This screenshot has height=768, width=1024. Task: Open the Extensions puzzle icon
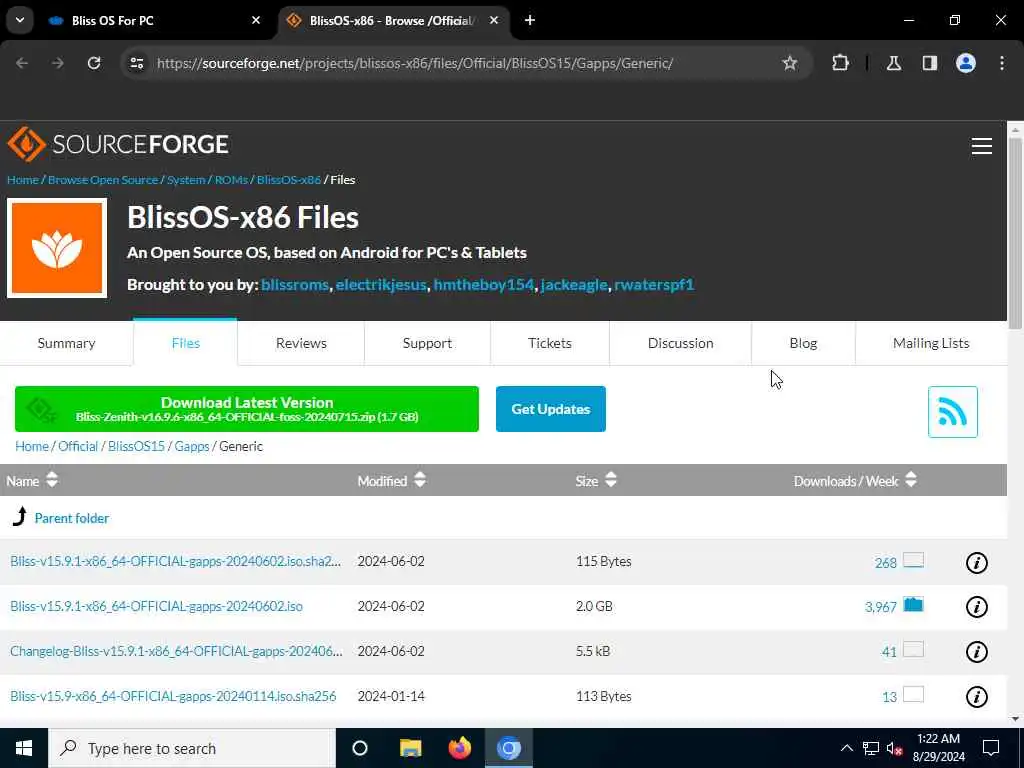(x=840, y=63)
